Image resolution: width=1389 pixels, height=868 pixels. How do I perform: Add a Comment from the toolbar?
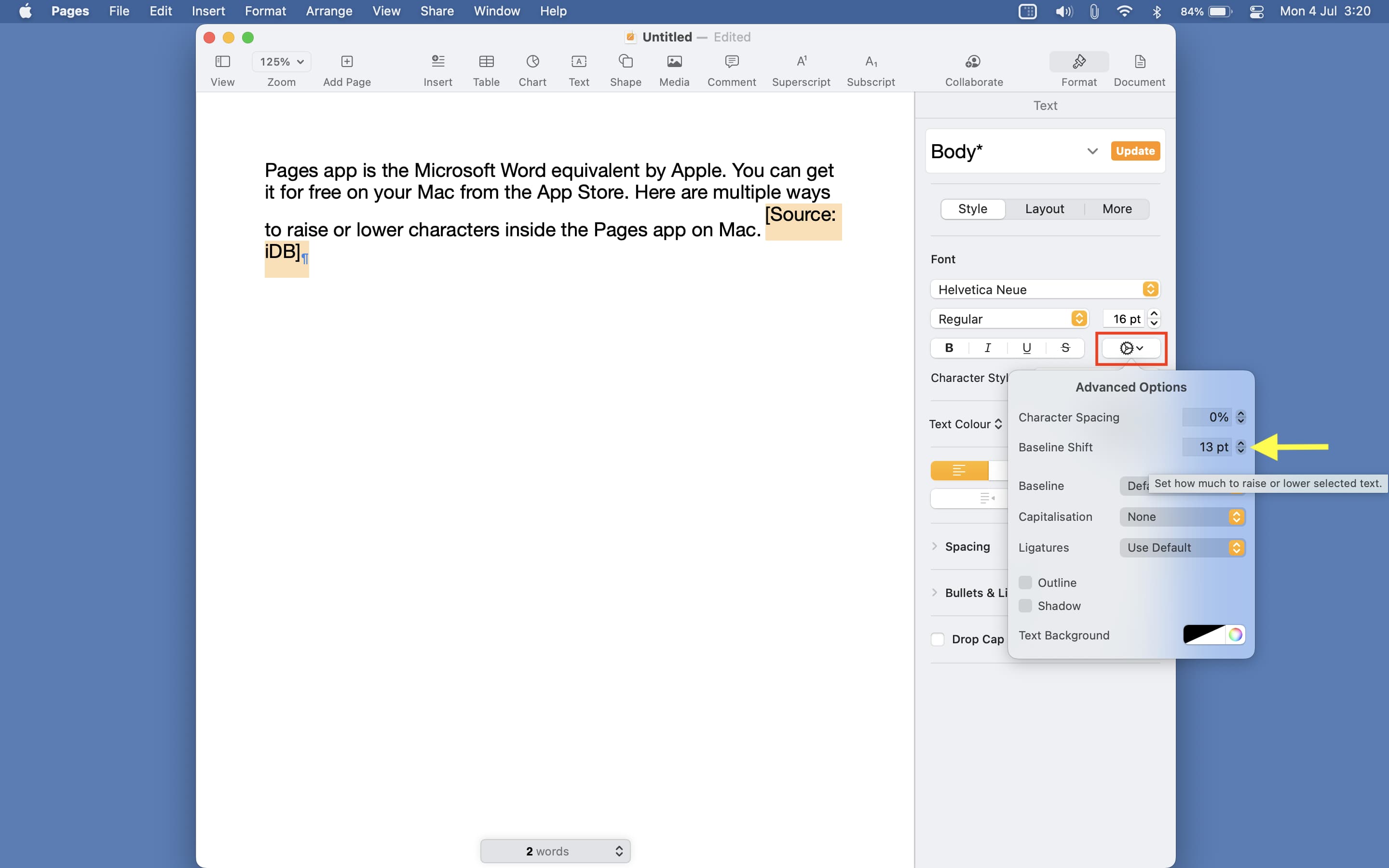point(732,61)
